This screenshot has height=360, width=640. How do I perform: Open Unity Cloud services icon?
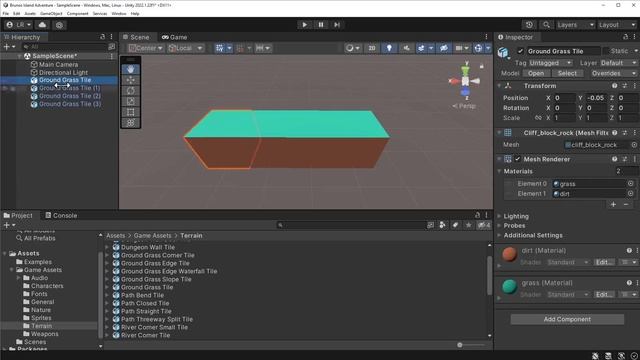(42, 25)
